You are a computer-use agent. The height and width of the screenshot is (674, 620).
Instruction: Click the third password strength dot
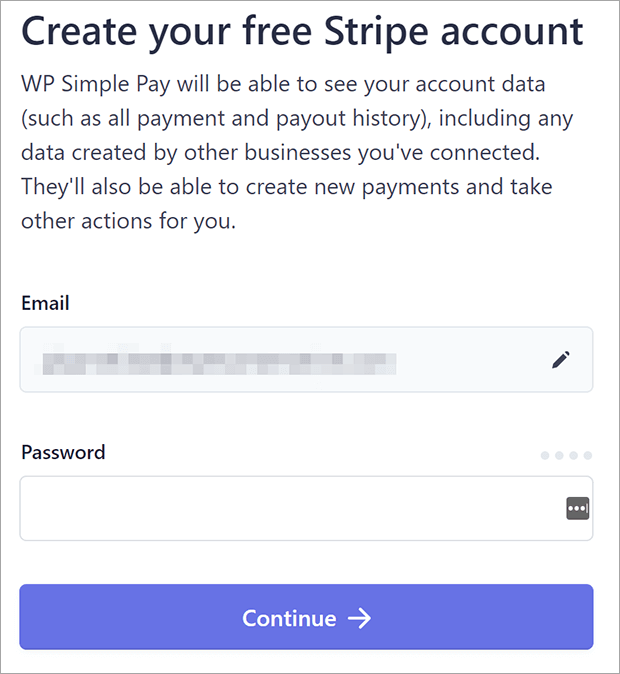(573, 455)
